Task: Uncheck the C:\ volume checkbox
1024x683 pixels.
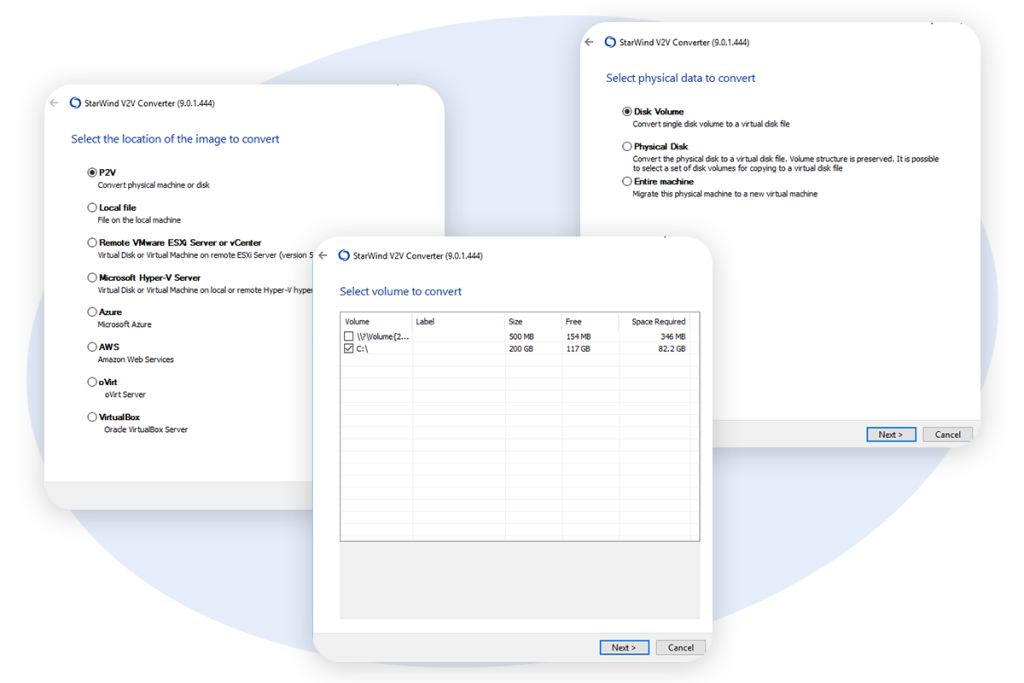Action: 349,349
